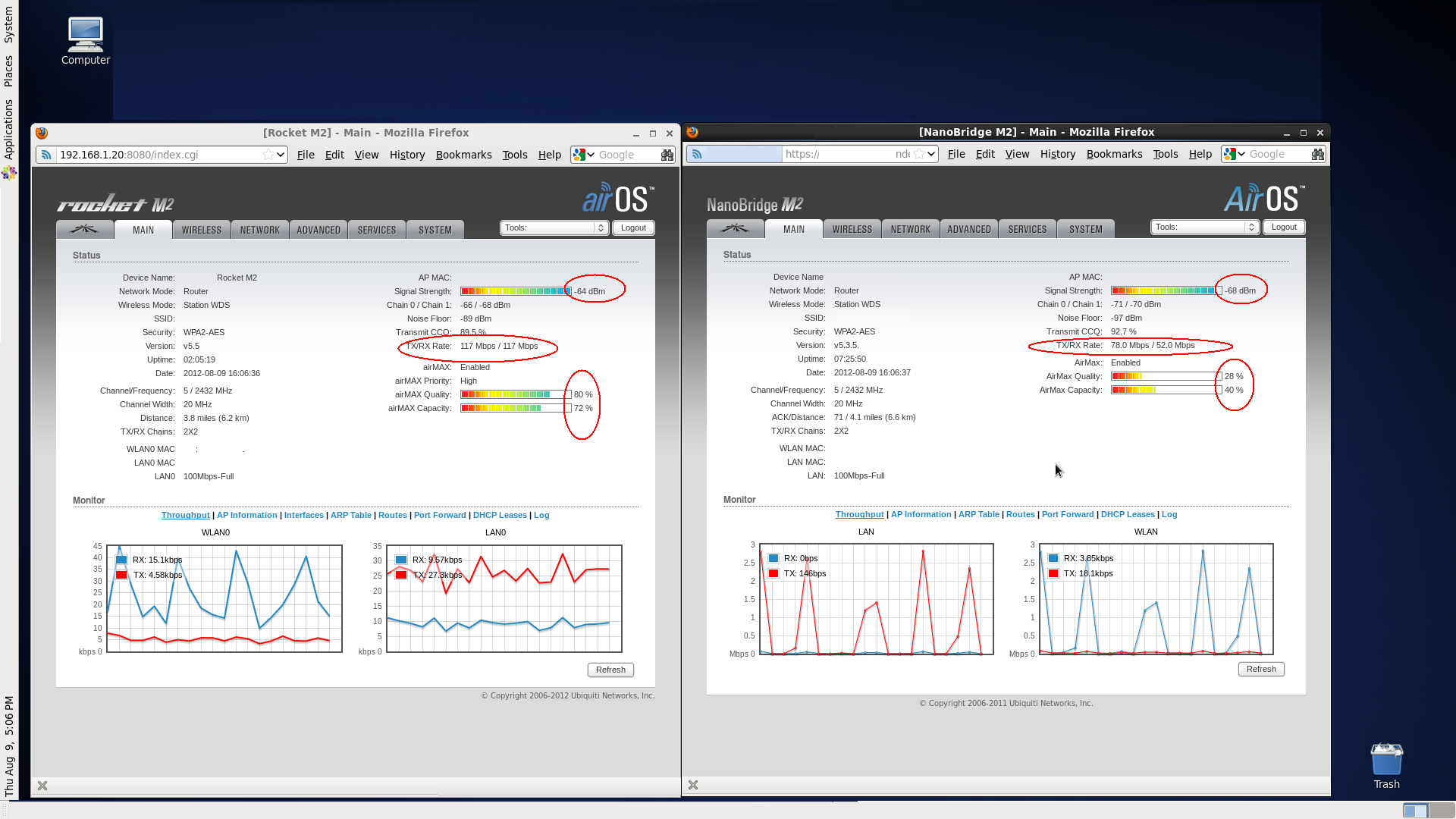Screen dimensions: 1456x819
Task: Click workspace switcher in bottom panel
Action: (x=1429, y=811)
